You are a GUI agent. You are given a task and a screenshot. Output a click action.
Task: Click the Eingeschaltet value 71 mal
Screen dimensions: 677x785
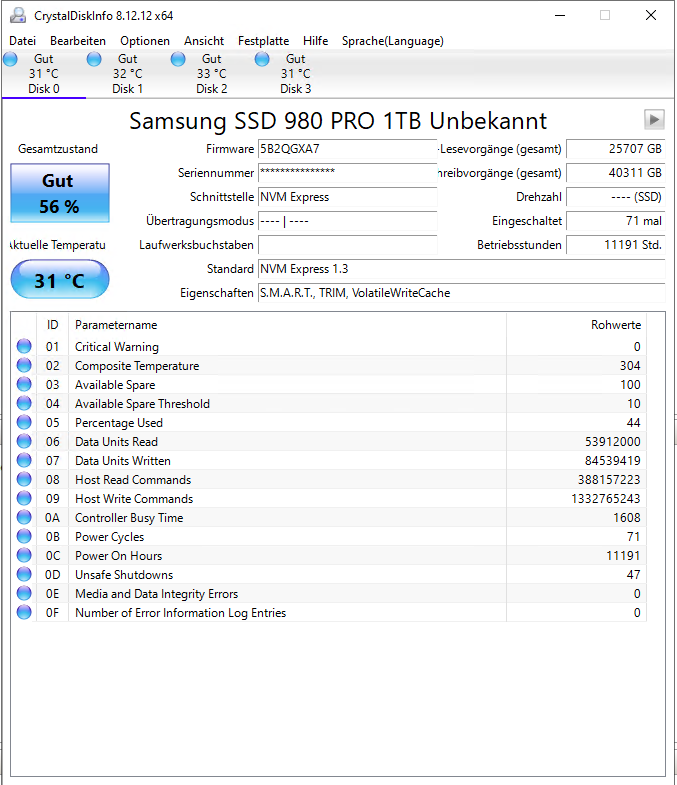(616, 221)
